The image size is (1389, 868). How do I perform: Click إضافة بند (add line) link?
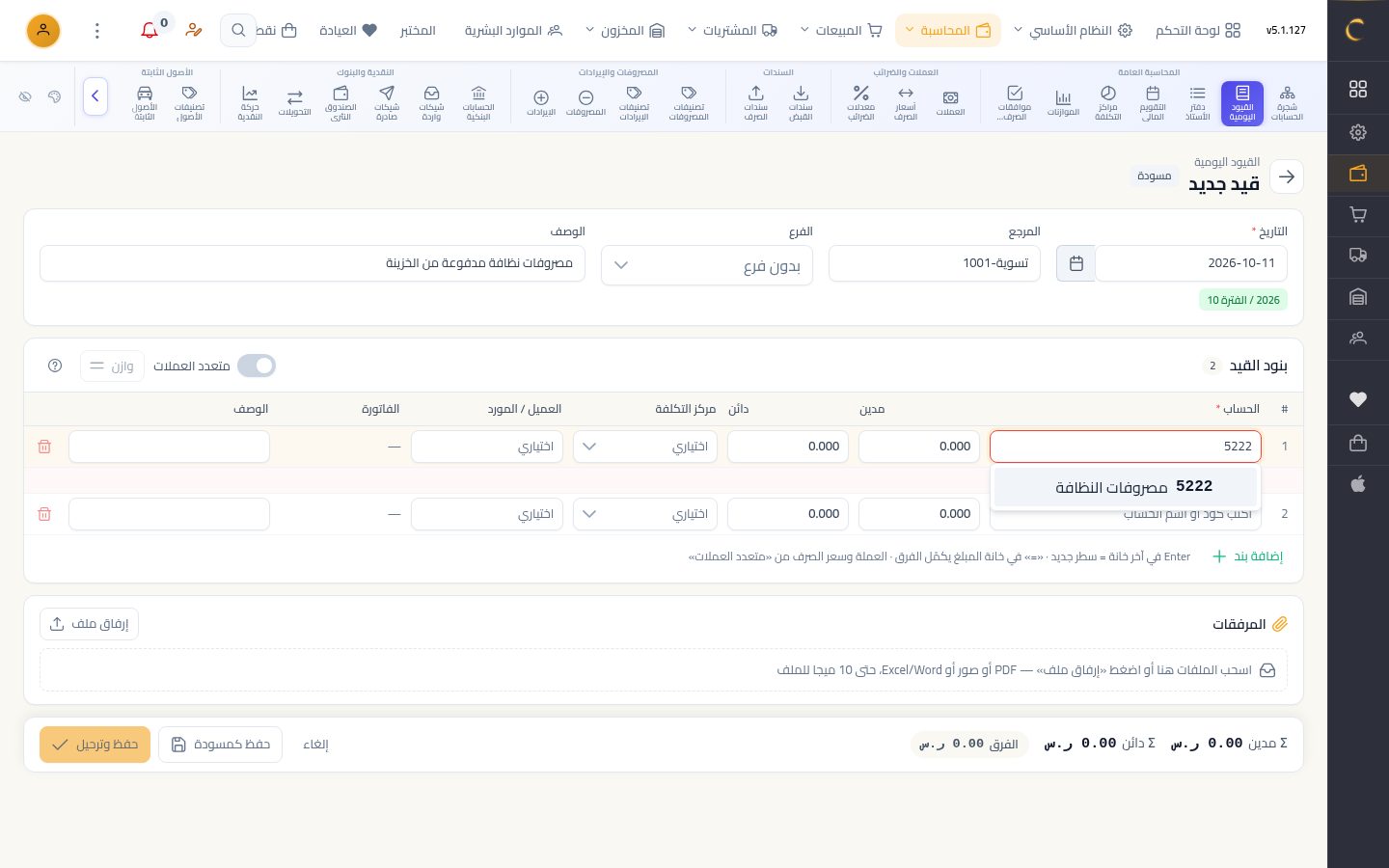1248,556
